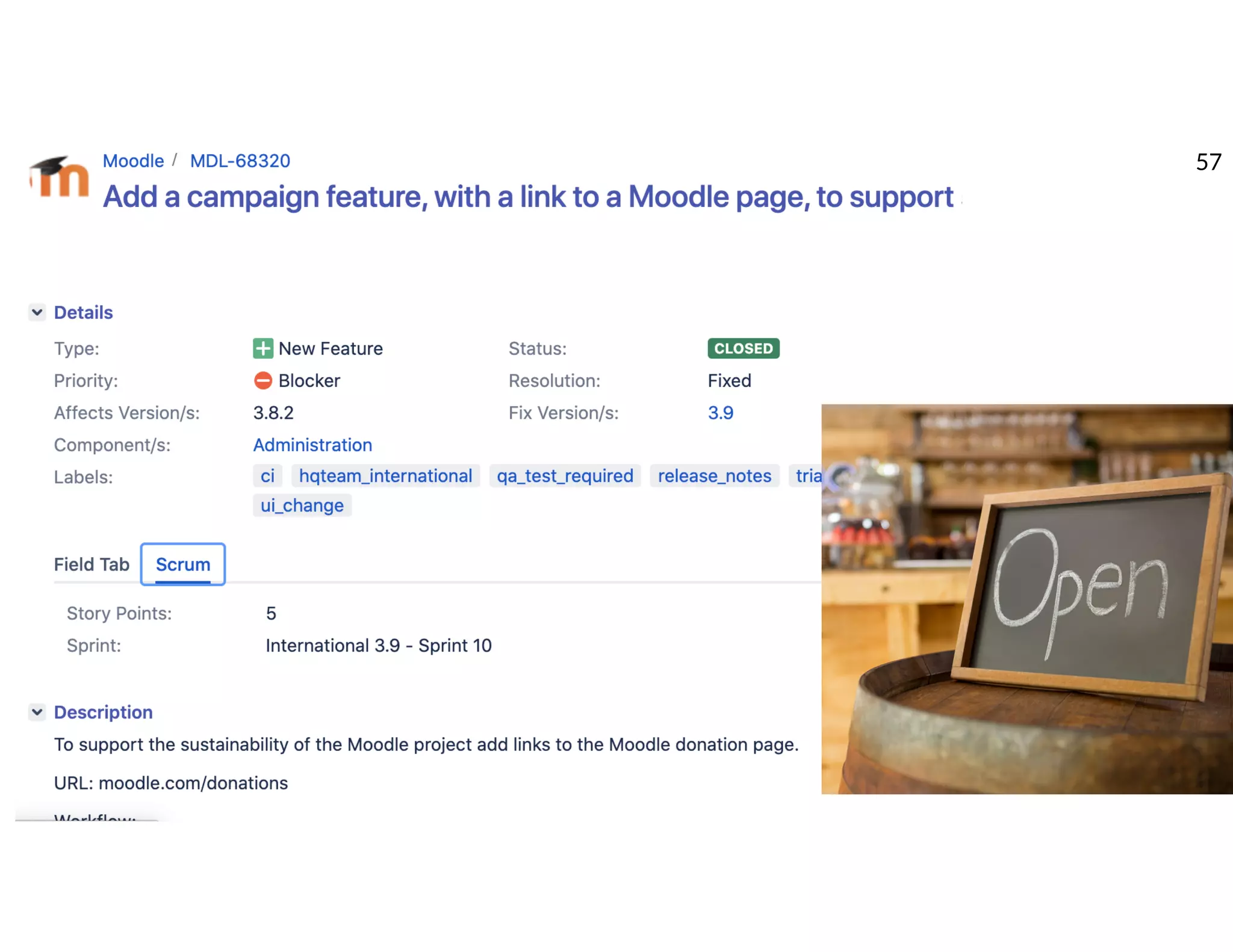The height and width of the screenshot is (952, 1233).
Task: Click the Moodle logo icon
Action: click(x=59, y=177)
